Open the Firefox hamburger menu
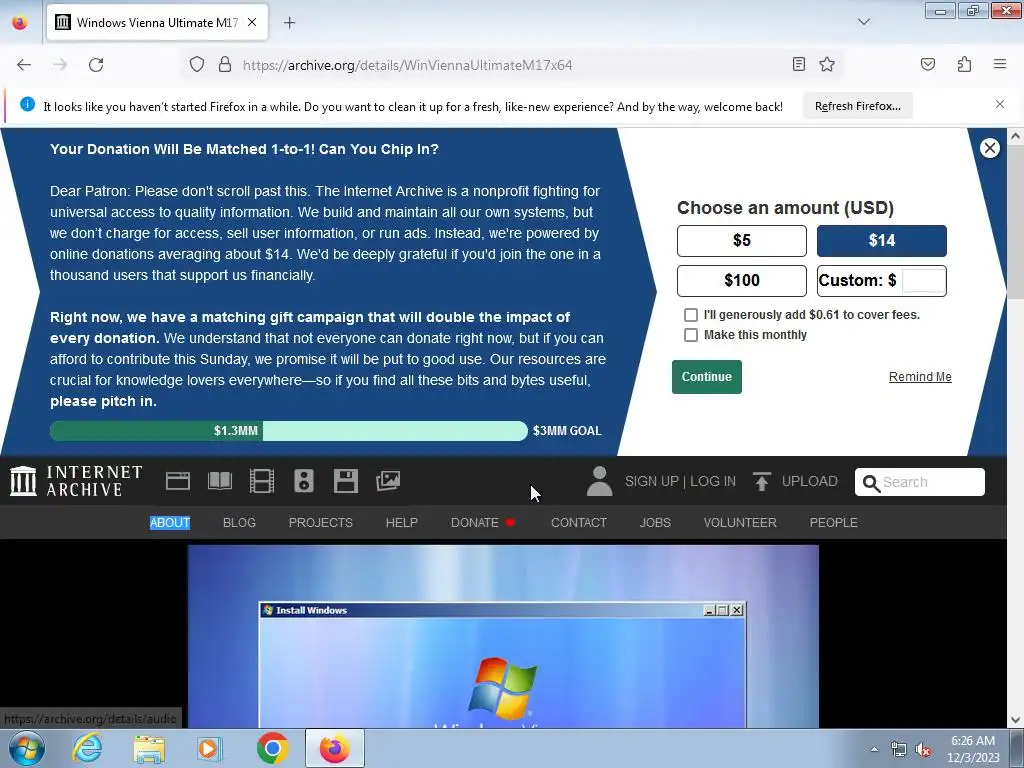Image resolution: width=1024 pixels, height=768 pixels. 999,64
